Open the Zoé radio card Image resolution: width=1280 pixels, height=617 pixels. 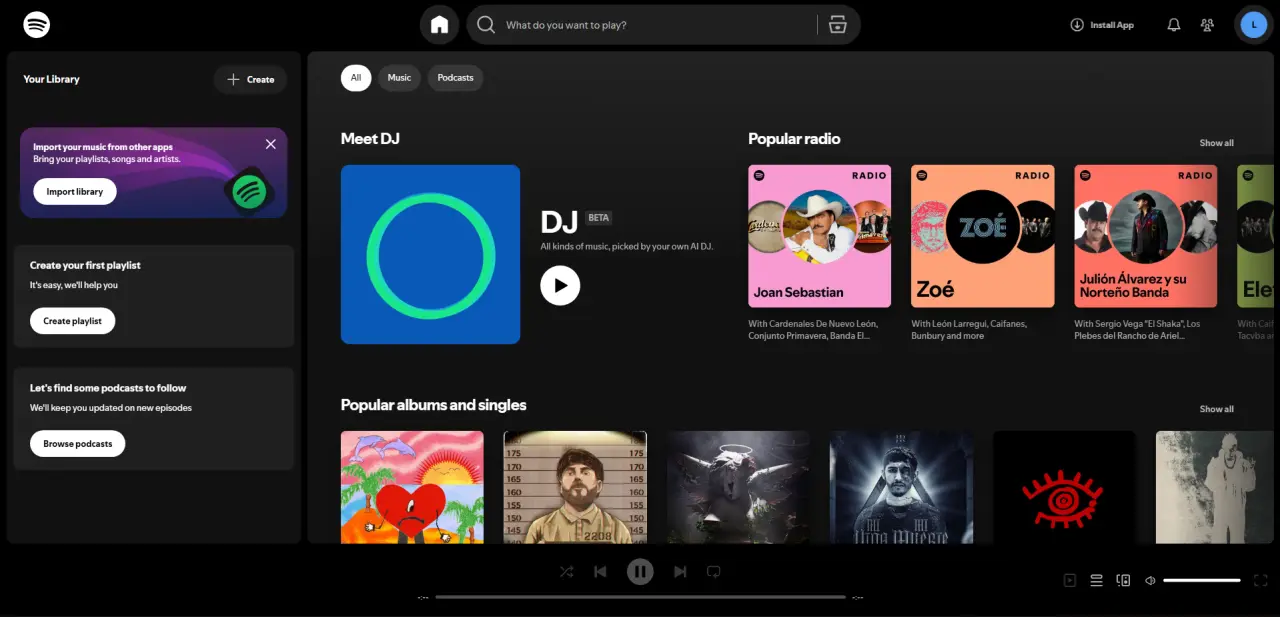[x=982, y=254]
